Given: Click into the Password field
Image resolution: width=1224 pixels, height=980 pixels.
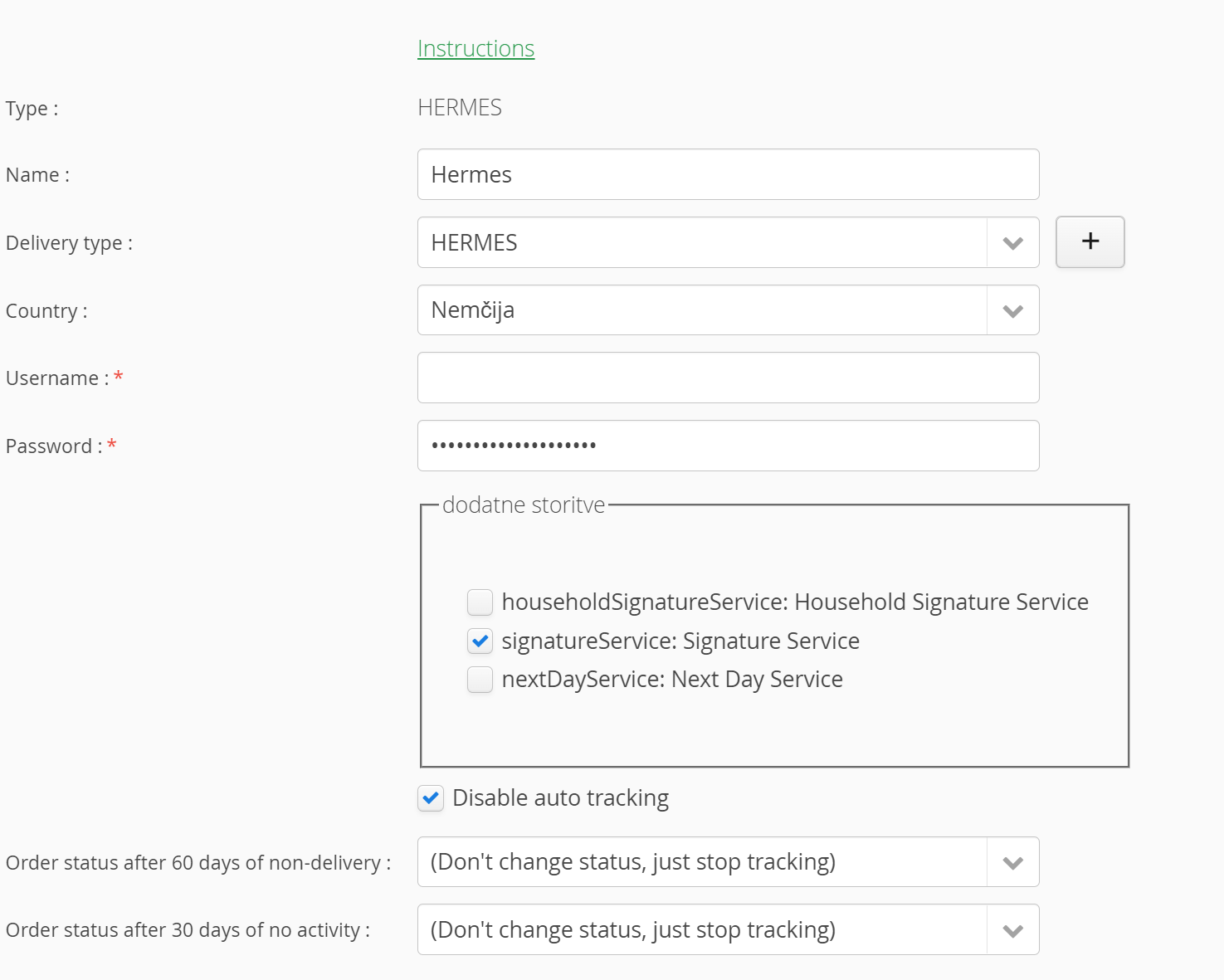Looking at the screenshot, I should pos(728,446).
